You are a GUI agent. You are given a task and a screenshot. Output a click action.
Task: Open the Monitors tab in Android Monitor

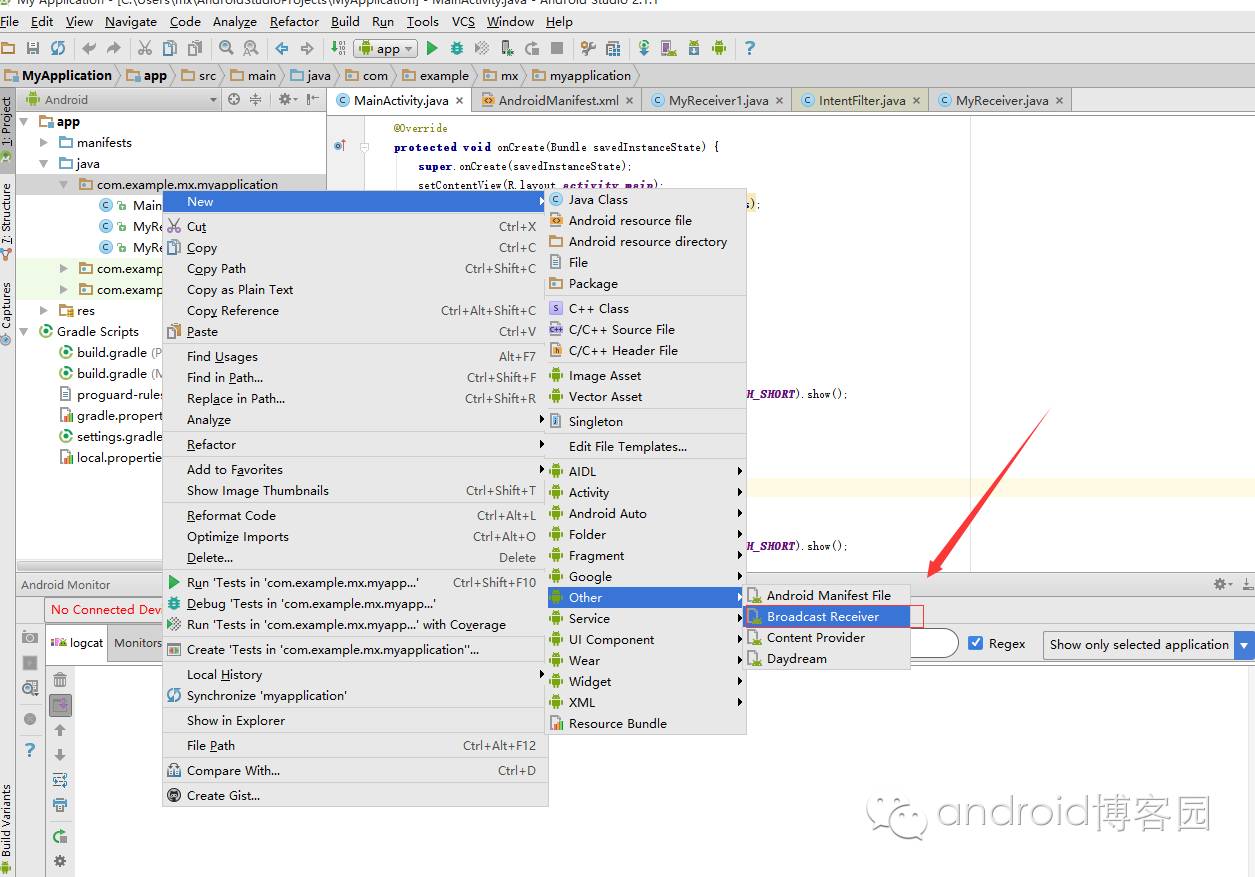[137, 642]
